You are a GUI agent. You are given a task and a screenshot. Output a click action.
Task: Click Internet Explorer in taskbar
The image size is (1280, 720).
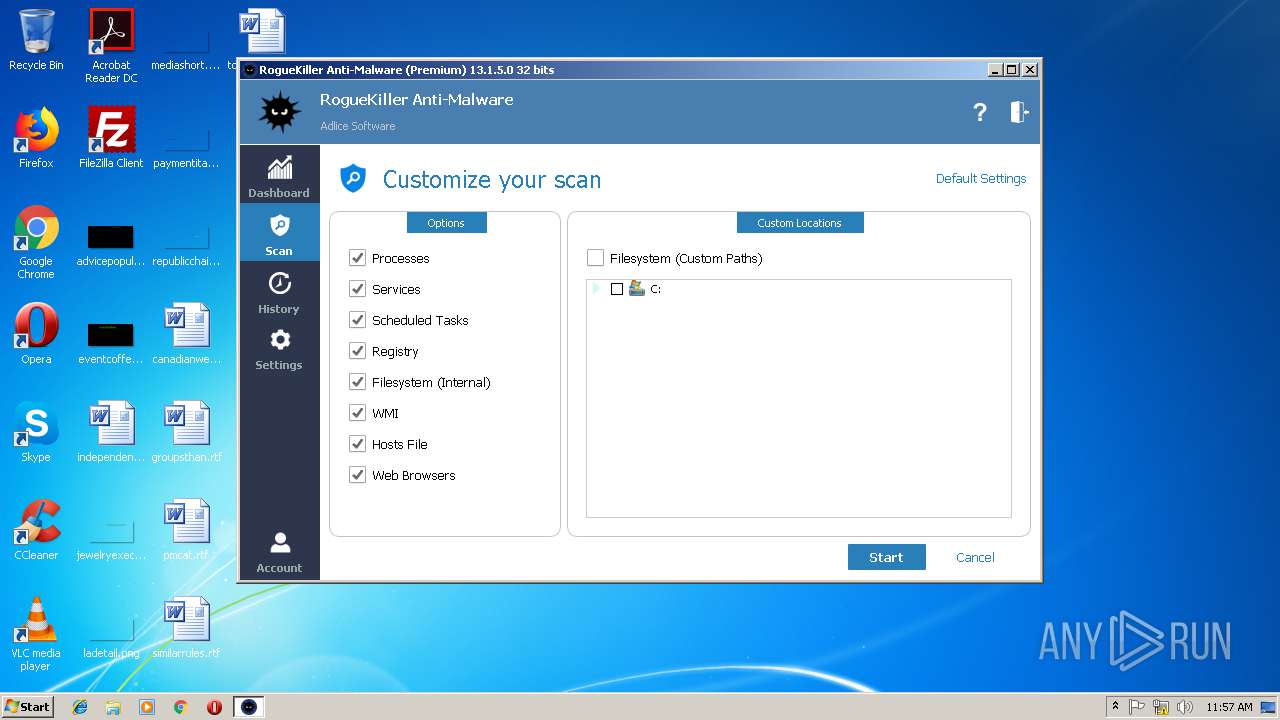[80, 707]
